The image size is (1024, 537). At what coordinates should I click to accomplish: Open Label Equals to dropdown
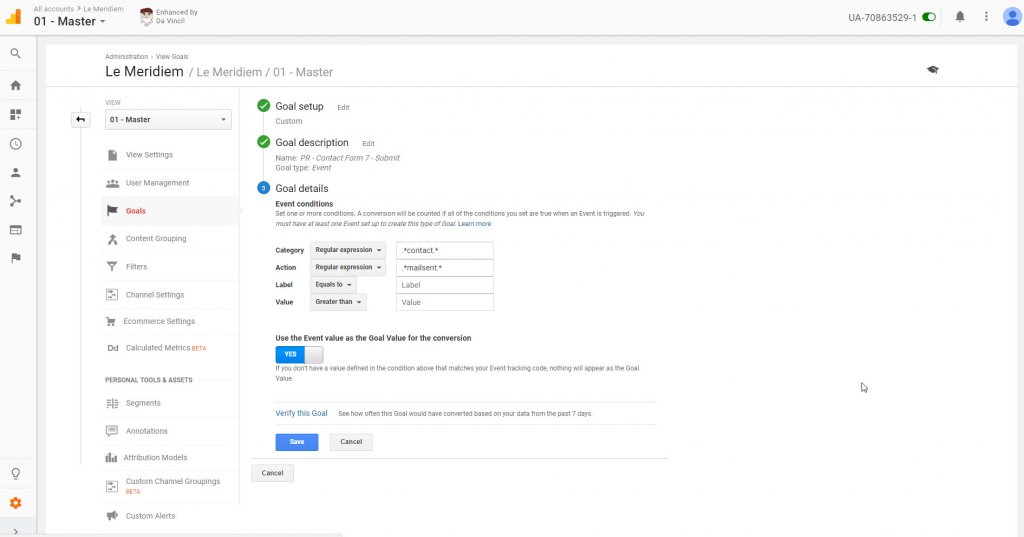point(333,285)
